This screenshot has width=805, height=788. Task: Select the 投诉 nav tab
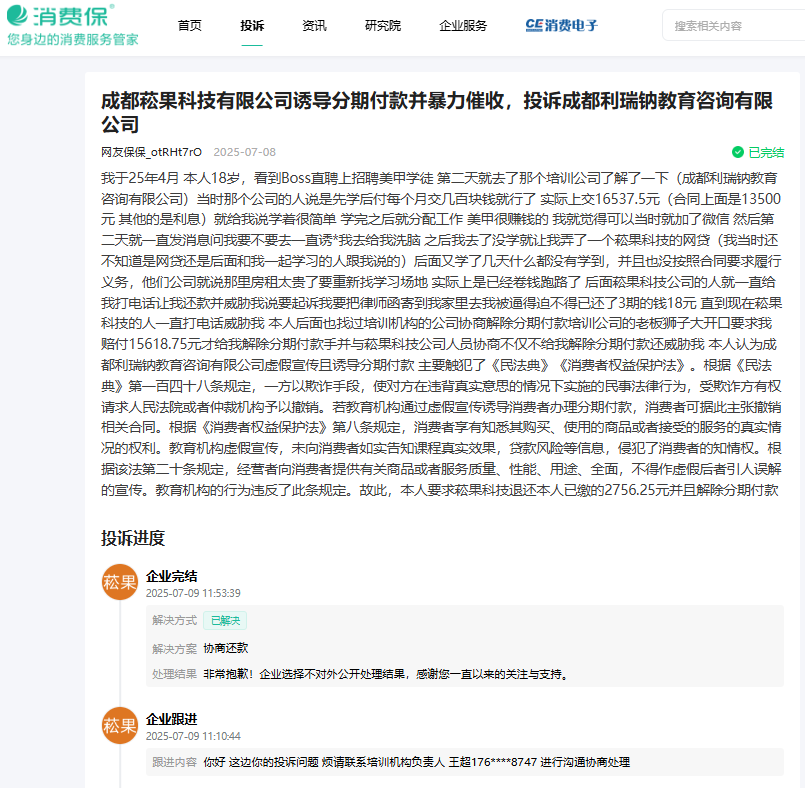point(252,26)
